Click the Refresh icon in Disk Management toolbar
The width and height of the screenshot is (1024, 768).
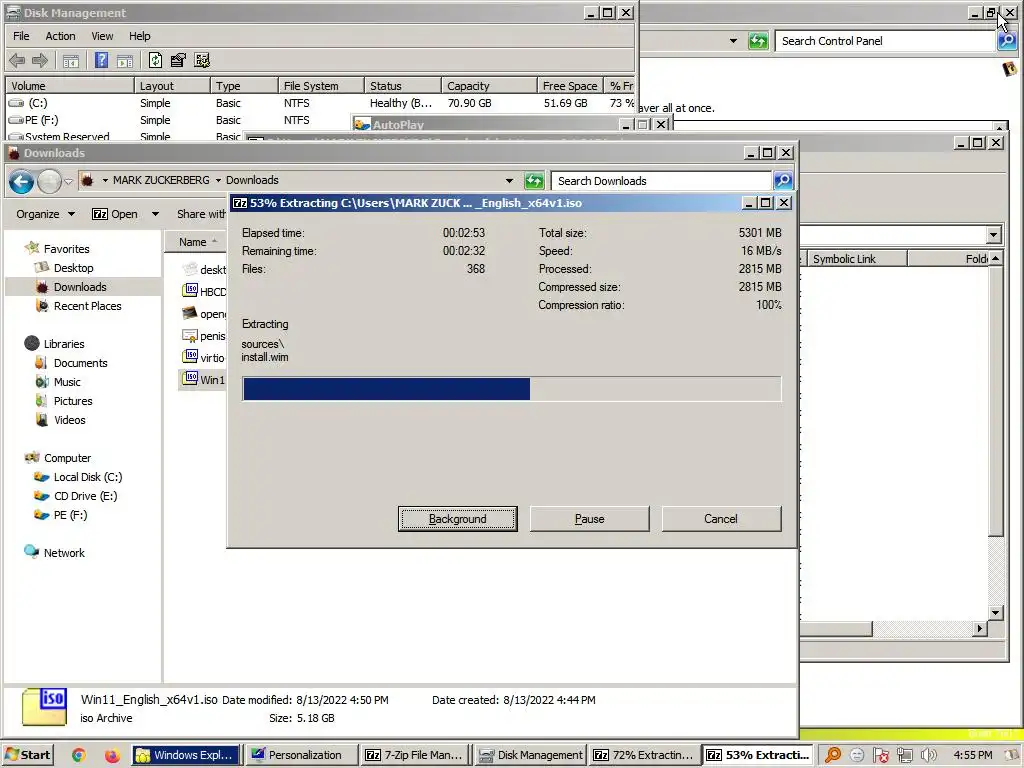(x=155, y=60)
